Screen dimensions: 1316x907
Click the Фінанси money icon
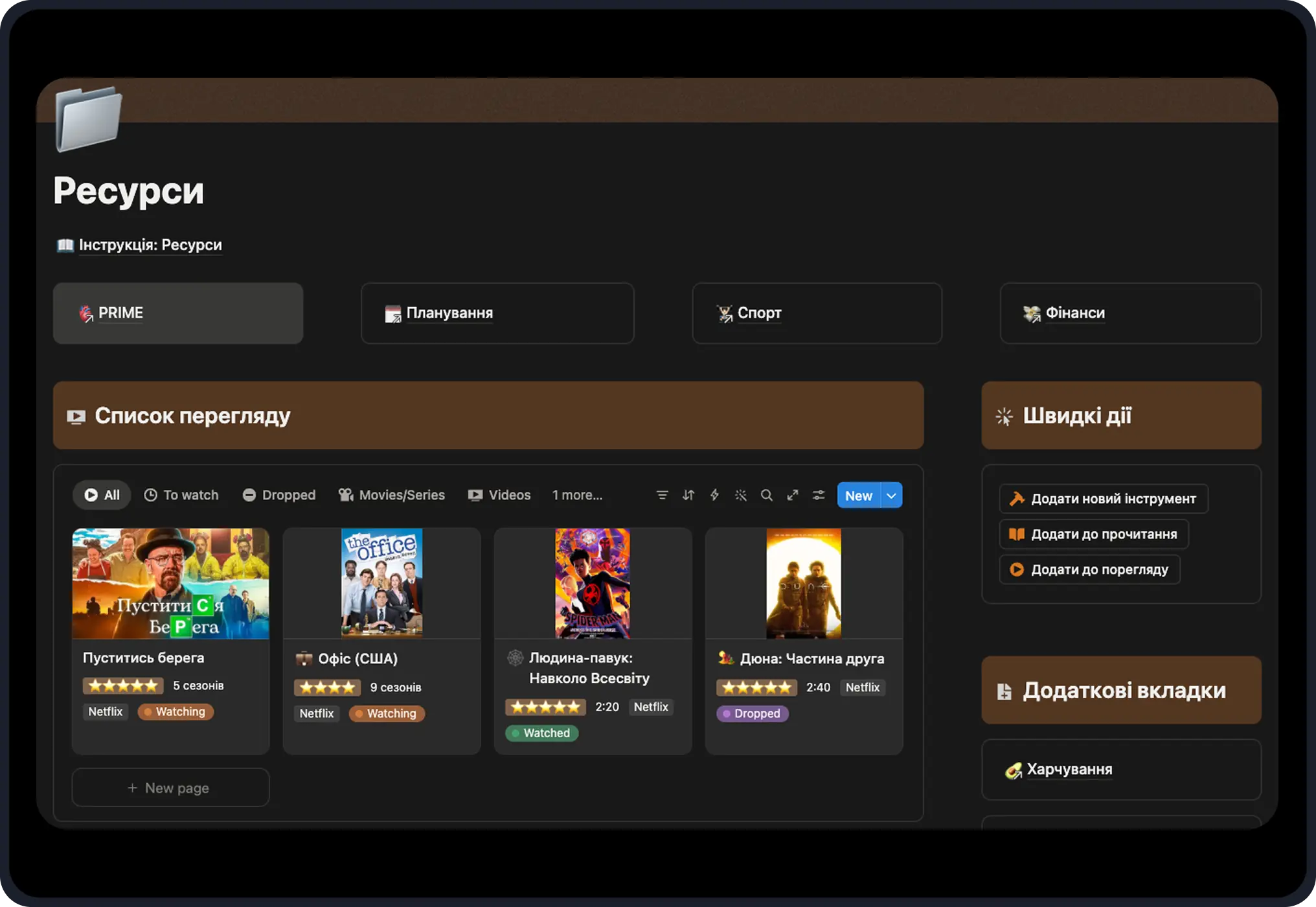pos(1032,314)
